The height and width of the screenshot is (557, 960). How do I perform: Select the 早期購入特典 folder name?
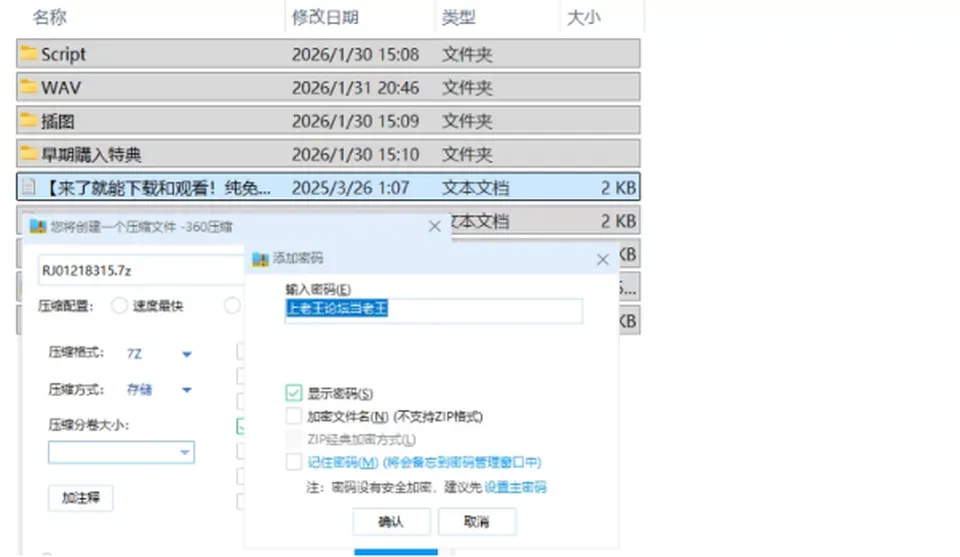click(91, 154)
